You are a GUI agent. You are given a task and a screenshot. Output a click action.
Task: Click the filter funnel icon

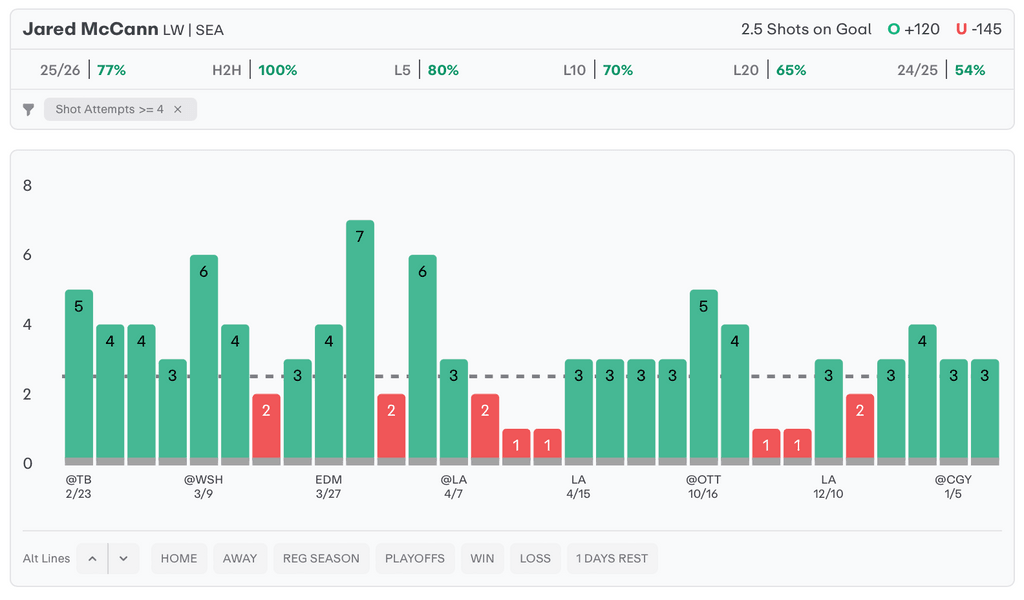pyautogui.click(x=29, y=110)
